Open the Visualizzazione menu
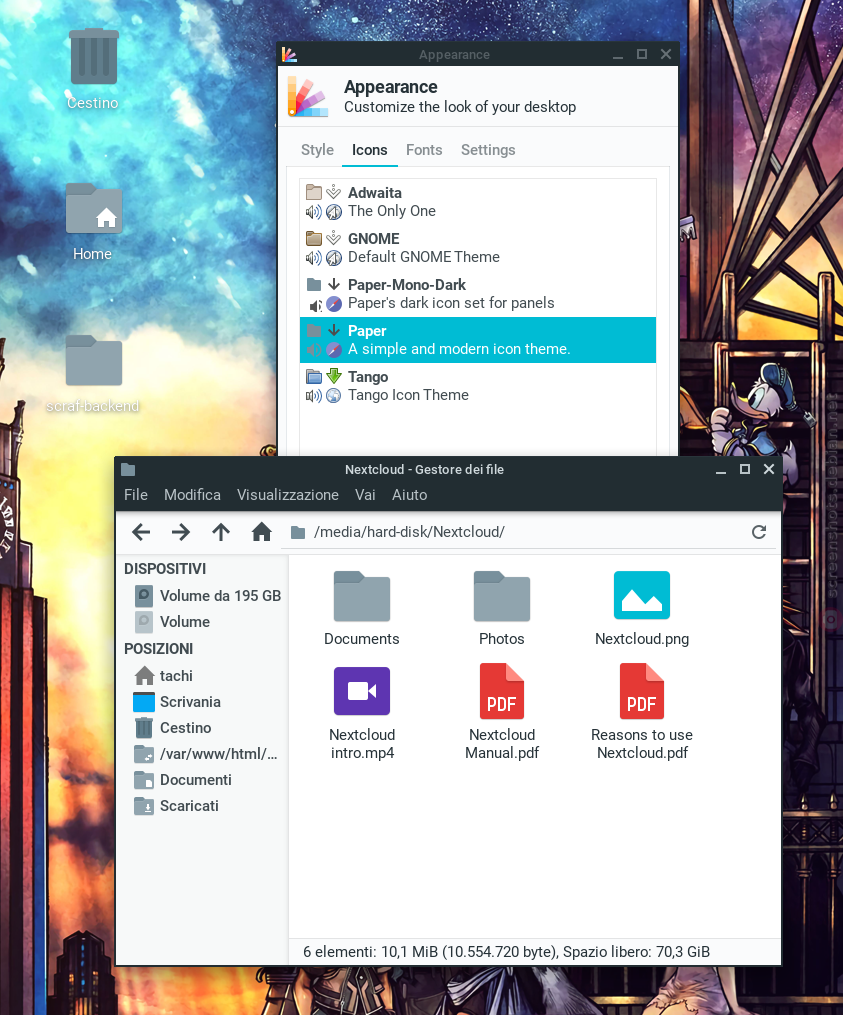This screenshot has width=843, height=1015. coord(287,495)
